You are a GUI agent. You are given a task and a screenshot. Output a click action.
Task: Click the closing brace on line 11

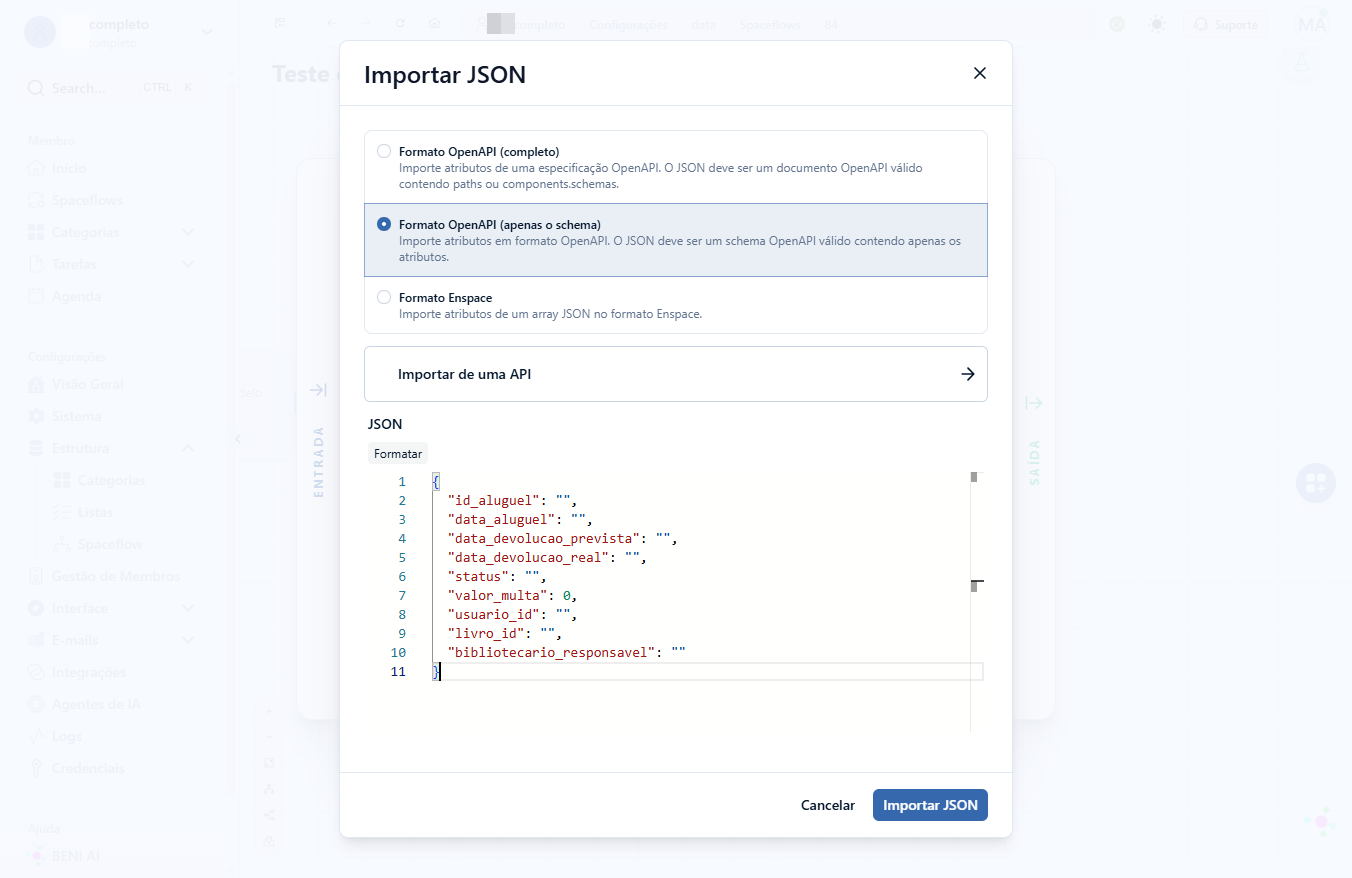(x=435, y=672)
